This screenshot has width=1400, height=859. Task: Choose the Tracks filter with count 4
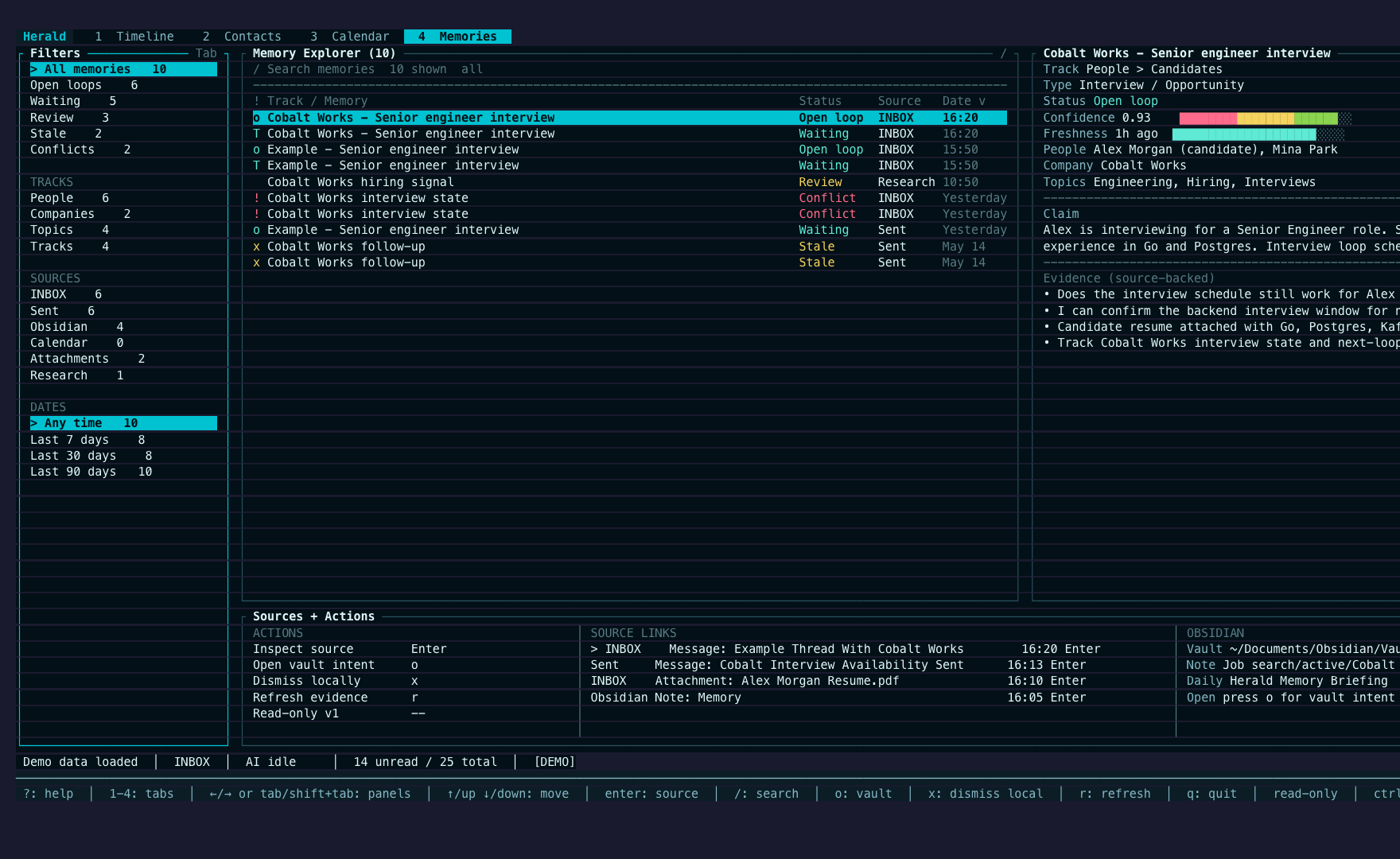click(70, 247)
